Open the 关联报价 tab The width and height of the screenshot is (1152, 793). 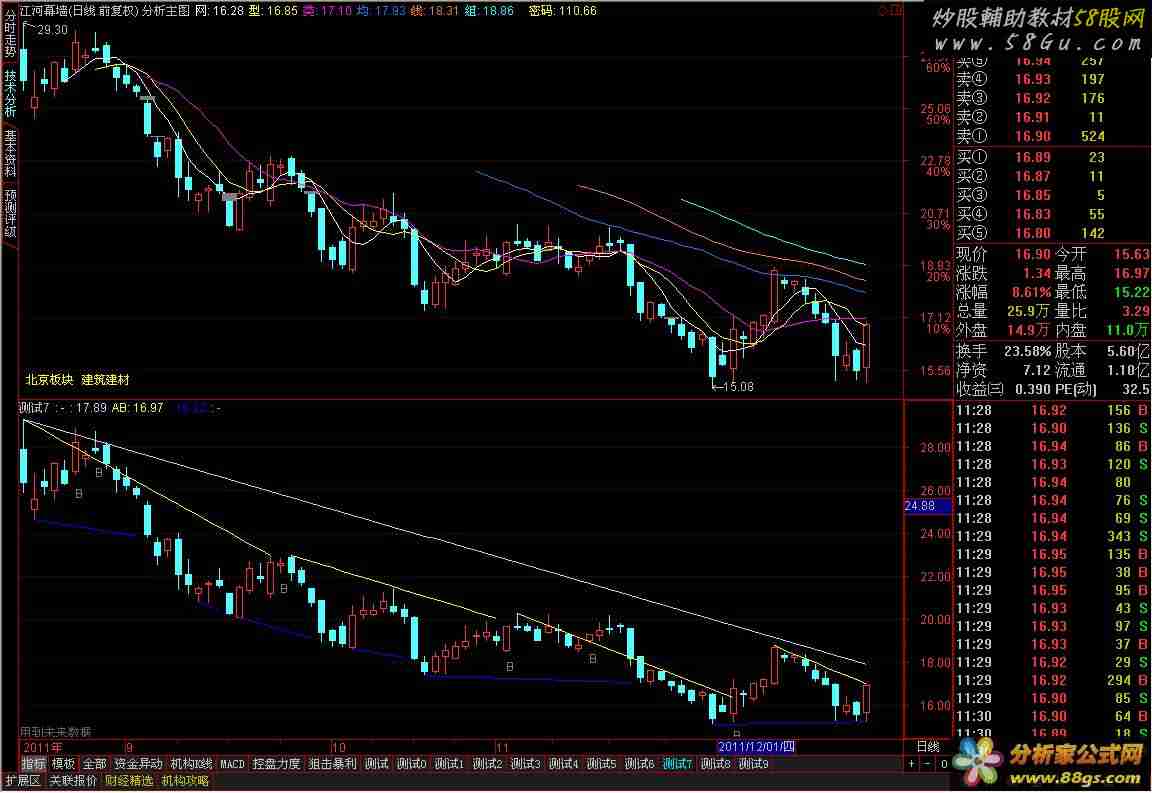[73, 781]
